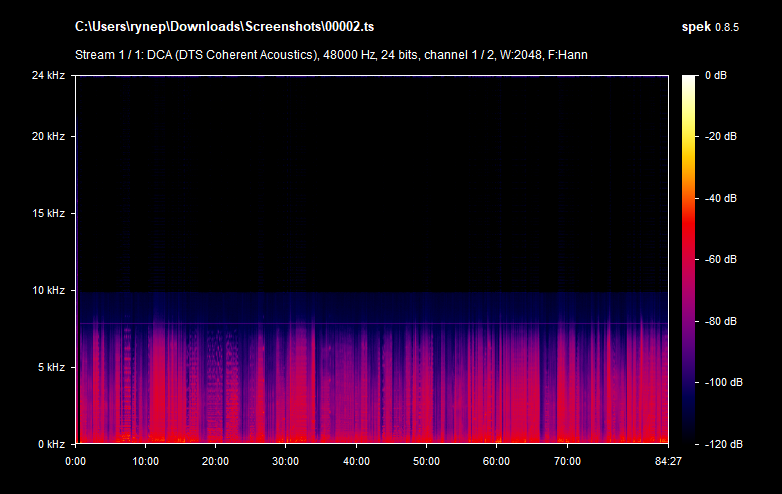Click the 0 dB scale label
782x494 pixels.
[718, 75]
